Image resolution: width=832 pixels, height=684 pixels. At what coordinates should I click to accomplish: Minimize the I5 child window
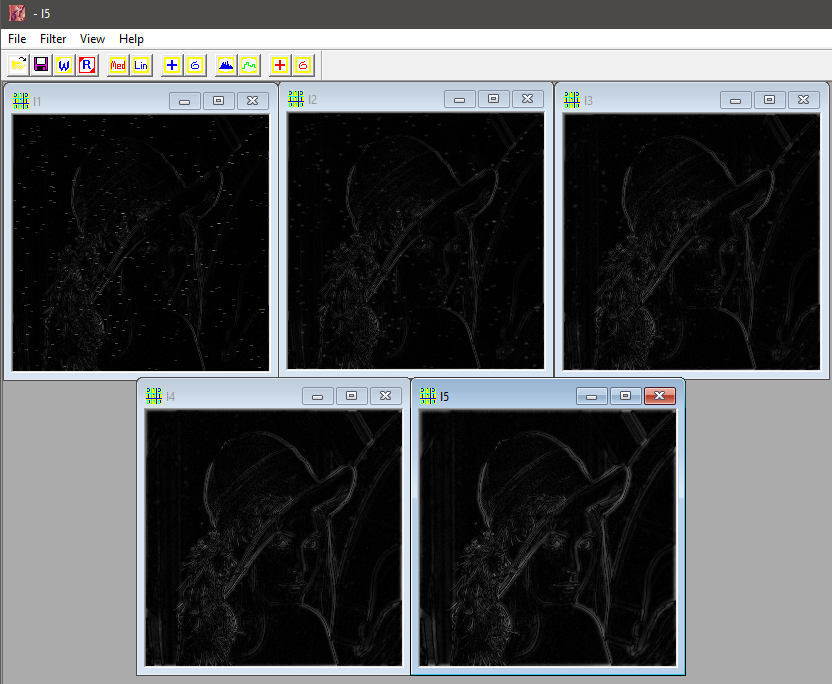[x=592, y=396]
